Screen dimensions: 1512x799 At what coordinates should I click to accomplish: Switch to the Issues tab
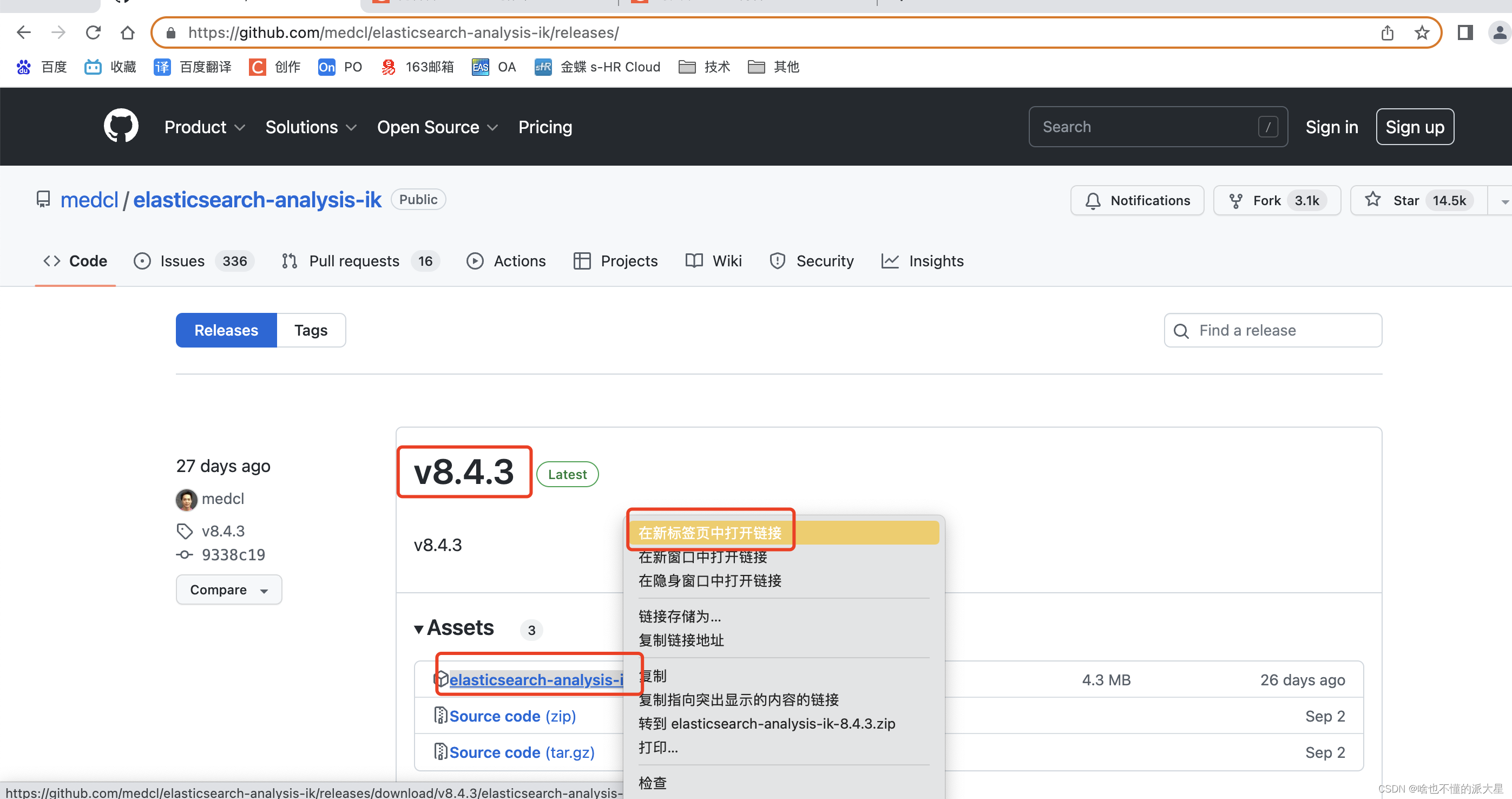[194, 261]
